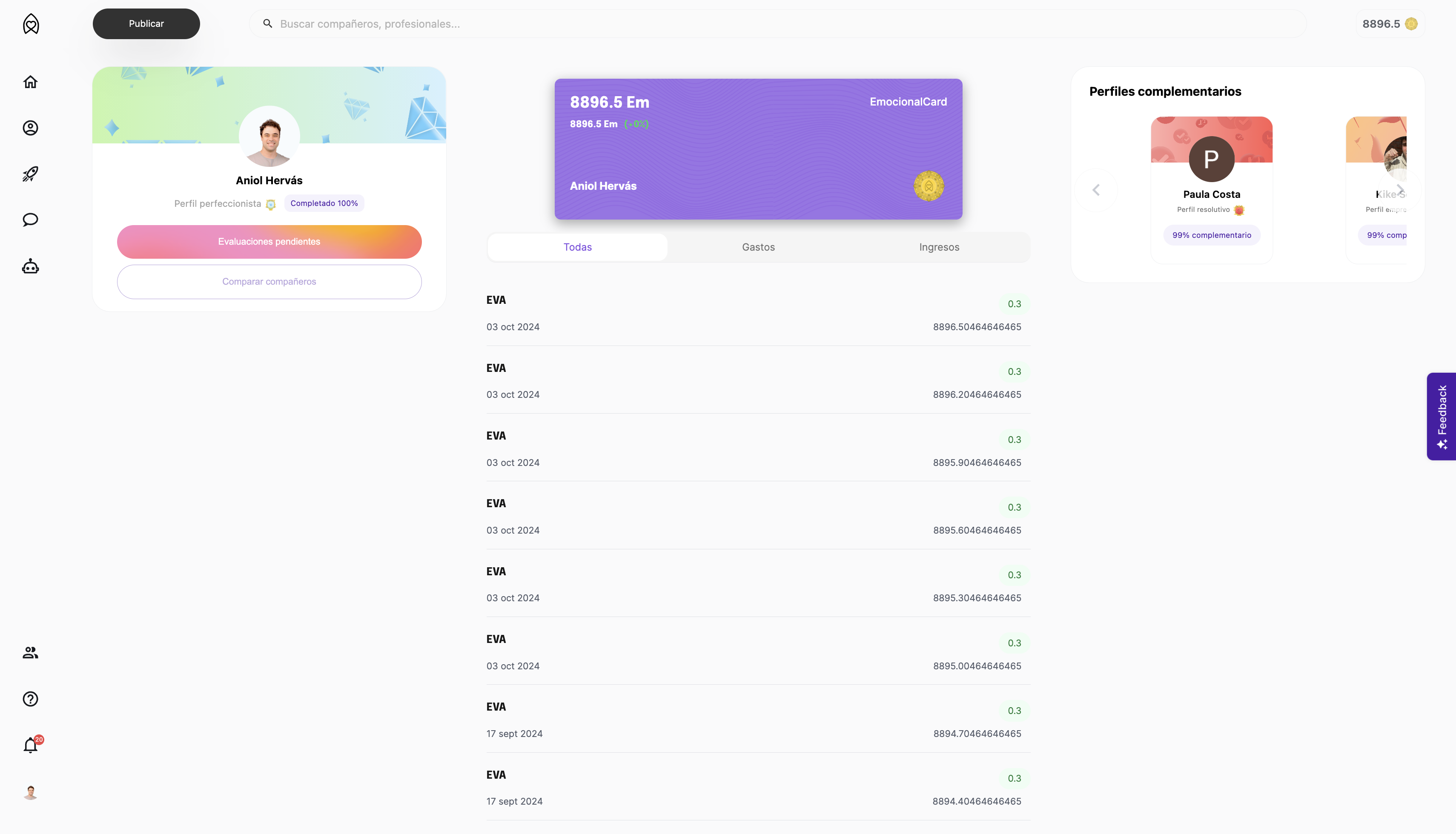
Task: Switch to the Ingresos tab
Action: 939,248
